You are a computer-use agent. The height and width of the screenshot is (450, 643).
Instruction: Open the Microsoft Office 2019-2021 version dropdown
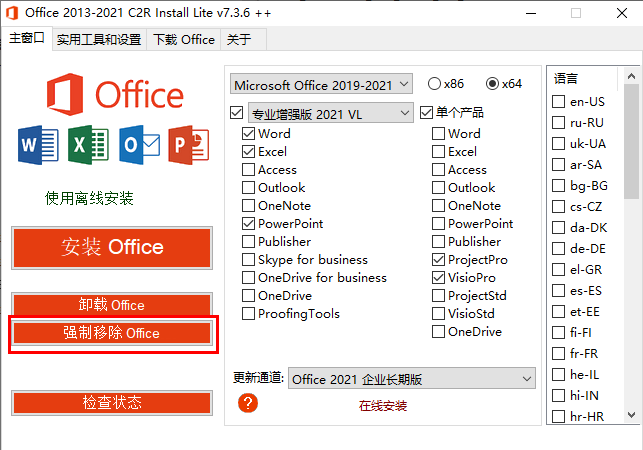coord(321,84)
